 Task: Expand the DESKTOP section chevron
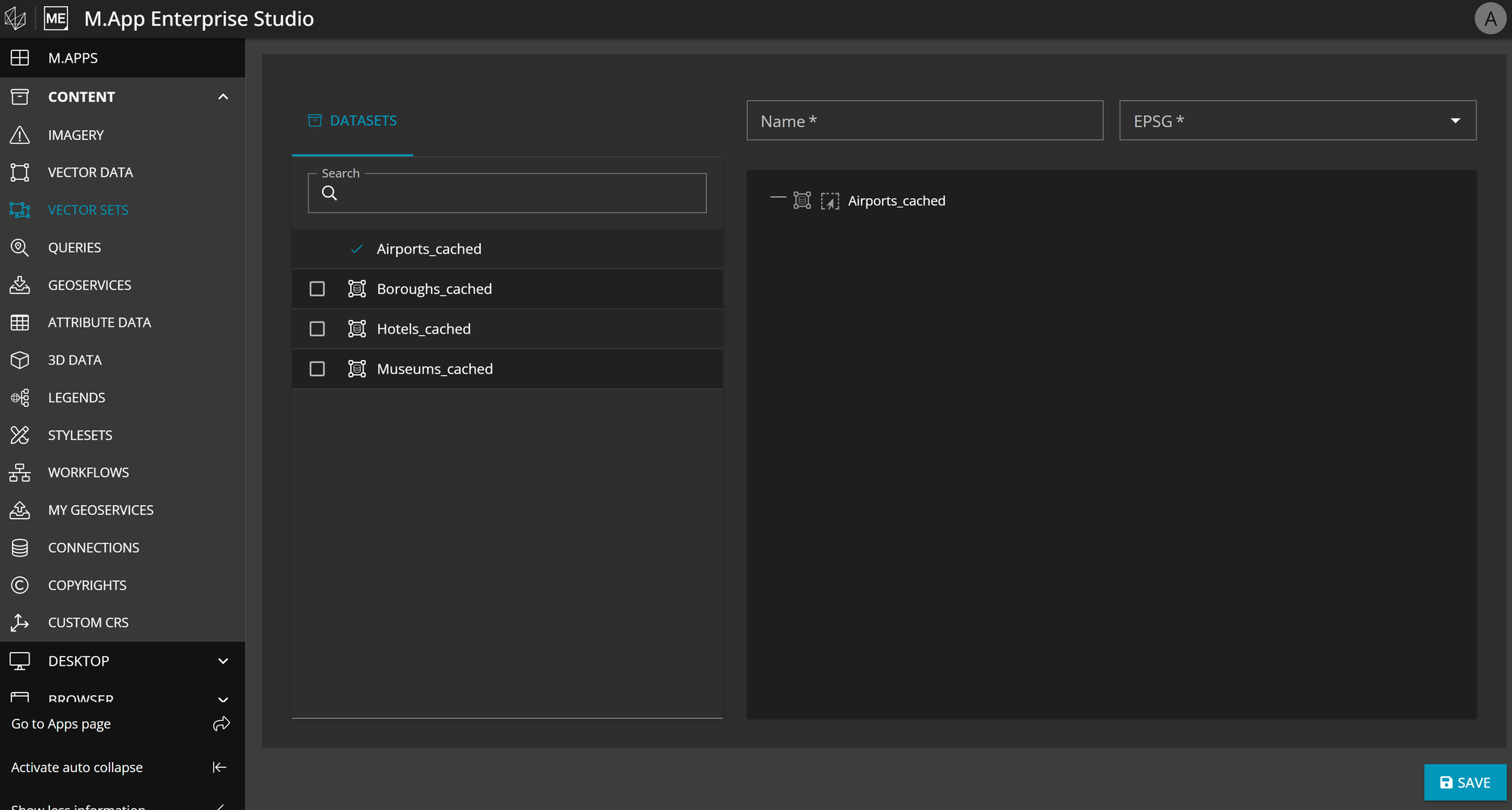223,661
